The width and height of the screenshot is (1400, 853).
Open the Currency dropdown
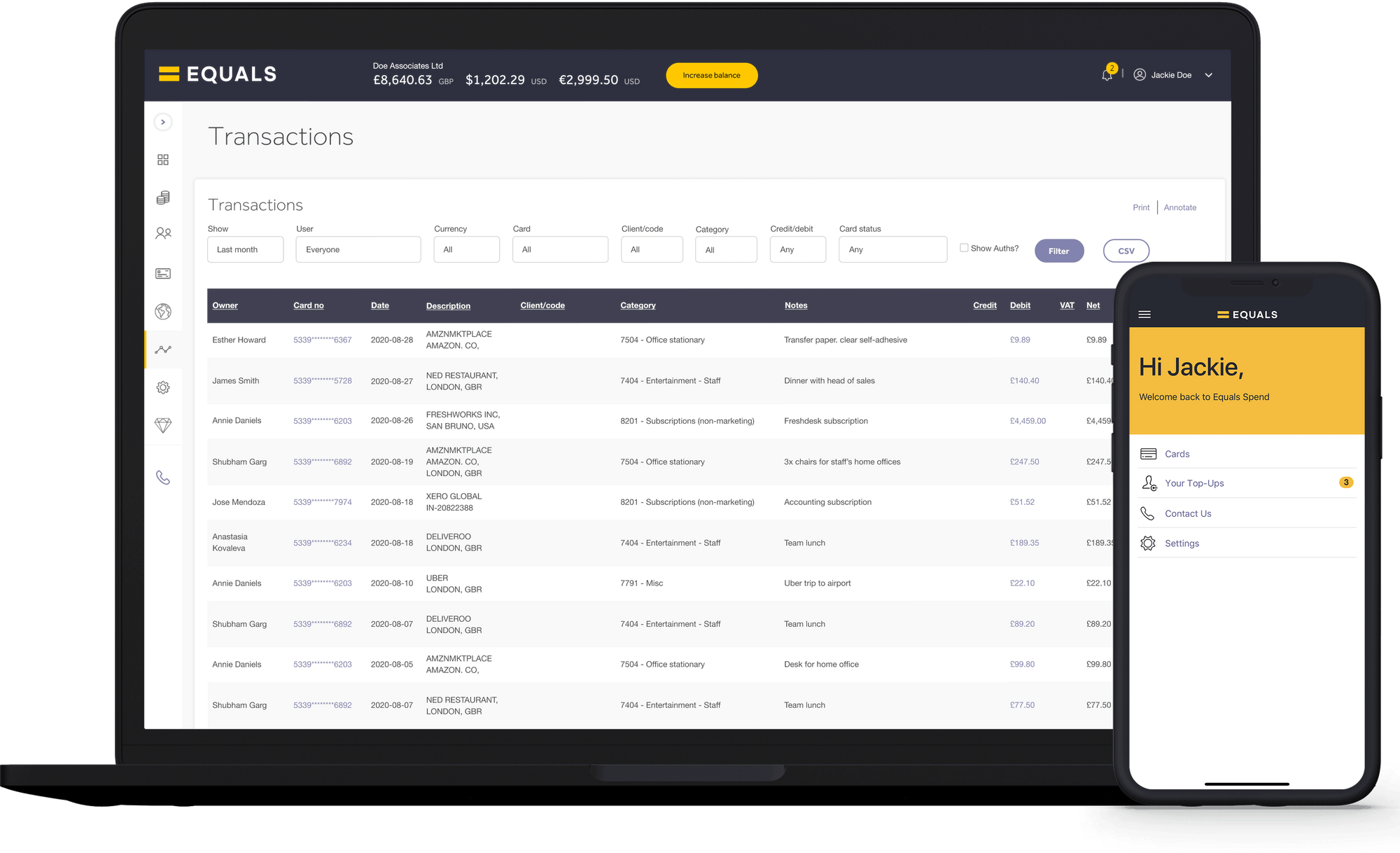pyautogui.click(x=466, y=249)
